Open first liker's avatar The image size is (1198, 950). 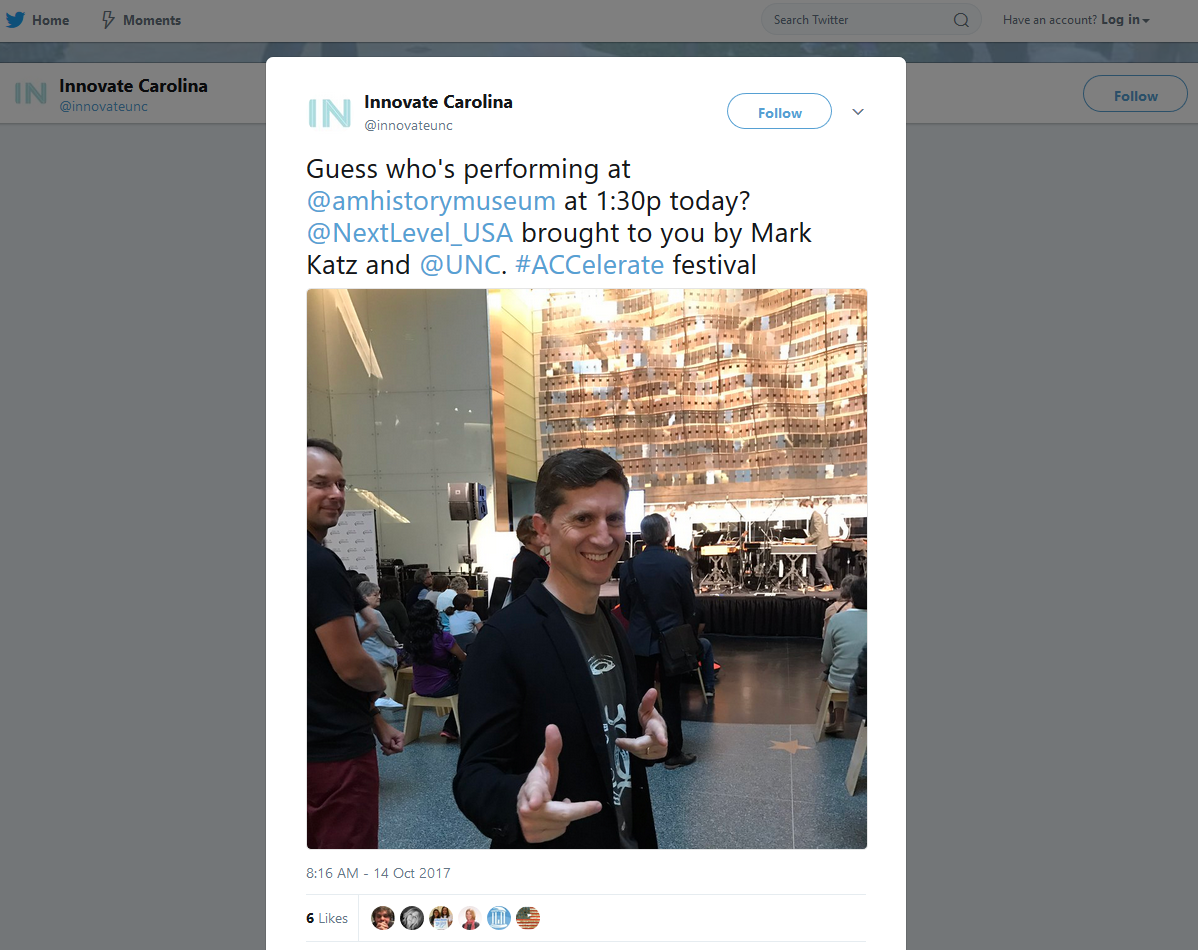pos(383,918)
